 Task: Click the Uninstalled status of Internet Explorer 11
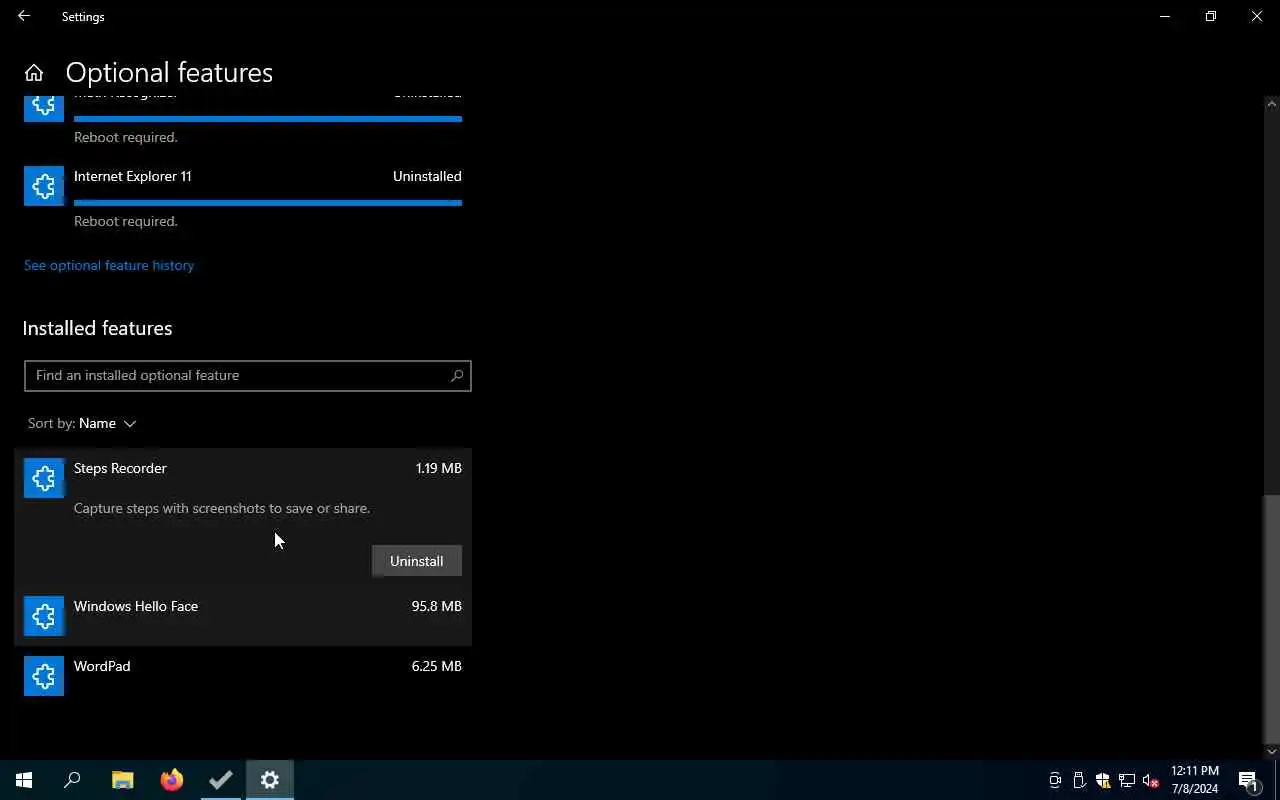pyautogui.click(x=427, y=176)
